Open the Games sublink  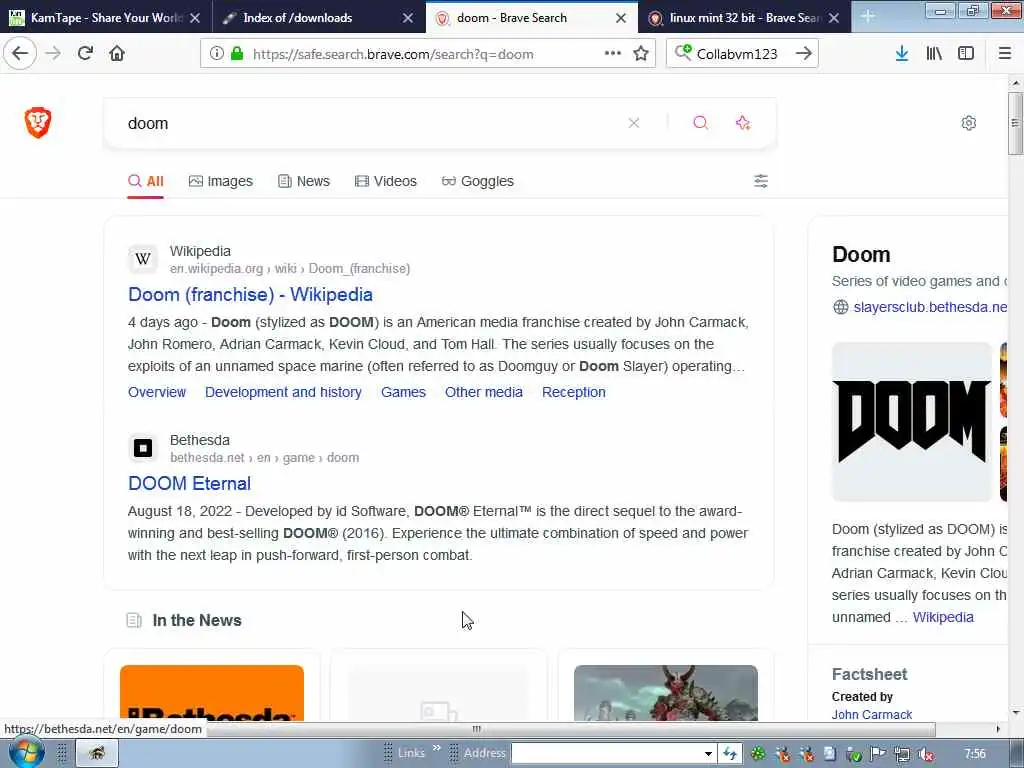pyautogui.click(x=403, y=392)
